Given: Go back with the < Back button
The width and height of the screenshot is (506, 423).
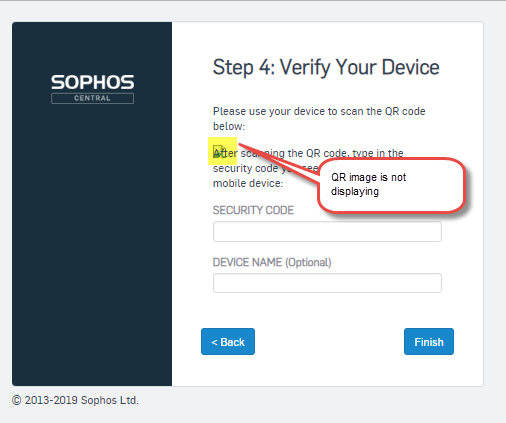Looking at the screenshot, I should (228, 342).
